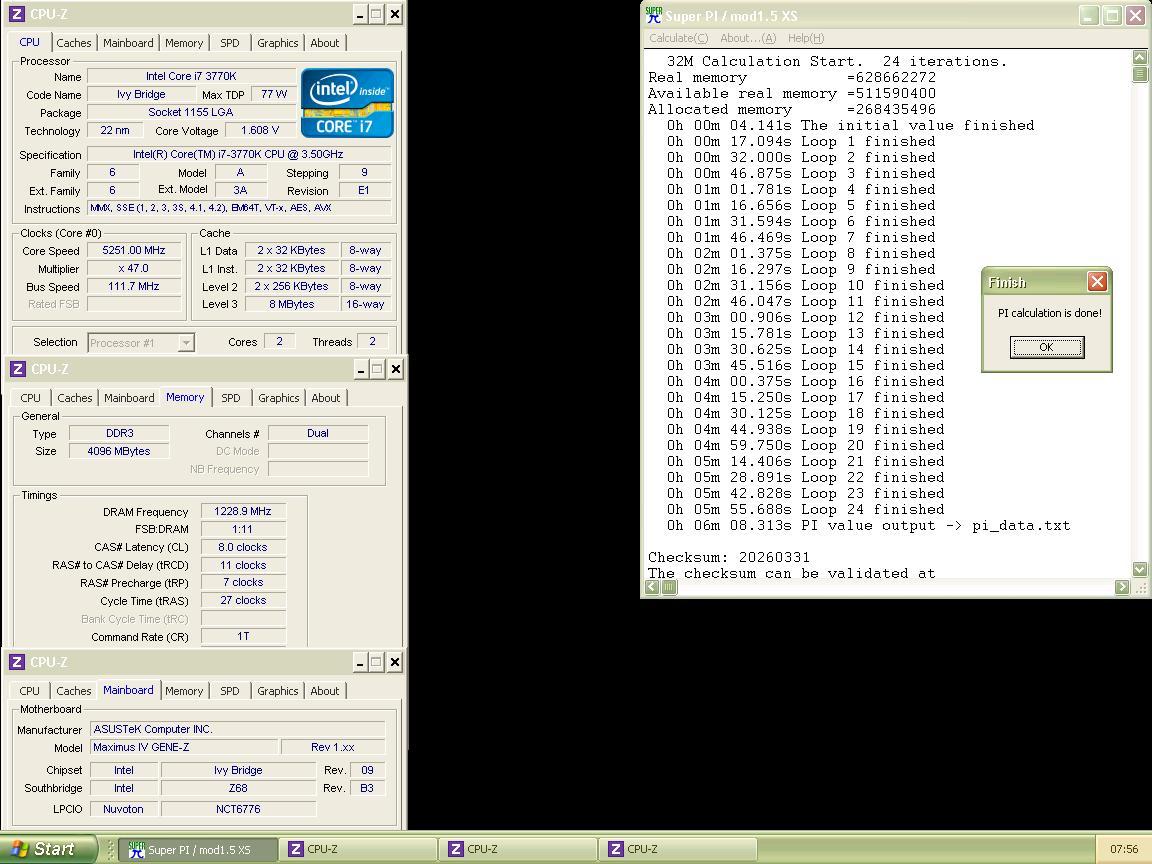Click the LPCIO value NCT6776
1152x864 pixels.
coord(238,809)
